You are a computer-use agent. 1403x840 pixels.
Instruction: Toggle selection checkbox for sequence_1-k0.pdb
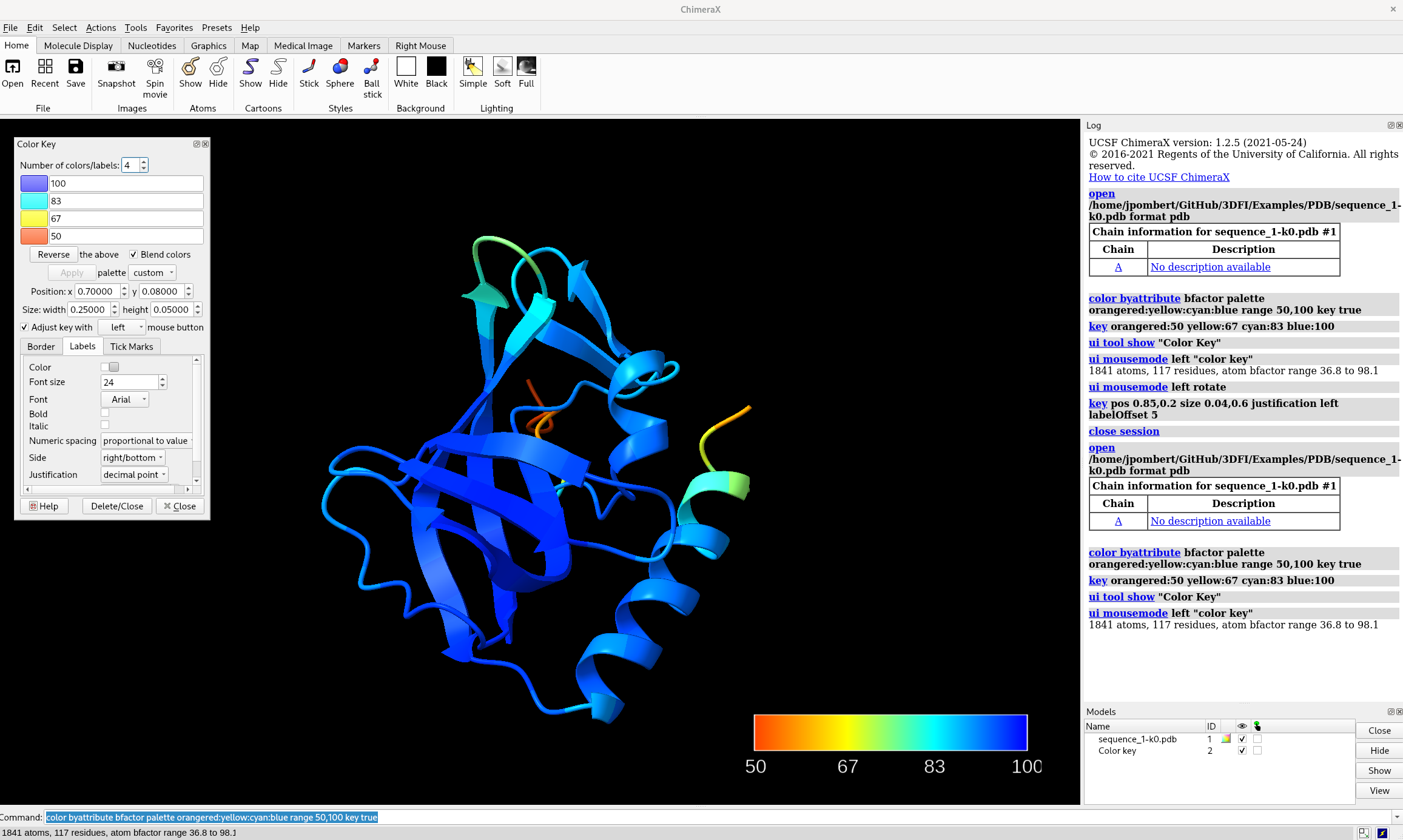coord(1257,739)
